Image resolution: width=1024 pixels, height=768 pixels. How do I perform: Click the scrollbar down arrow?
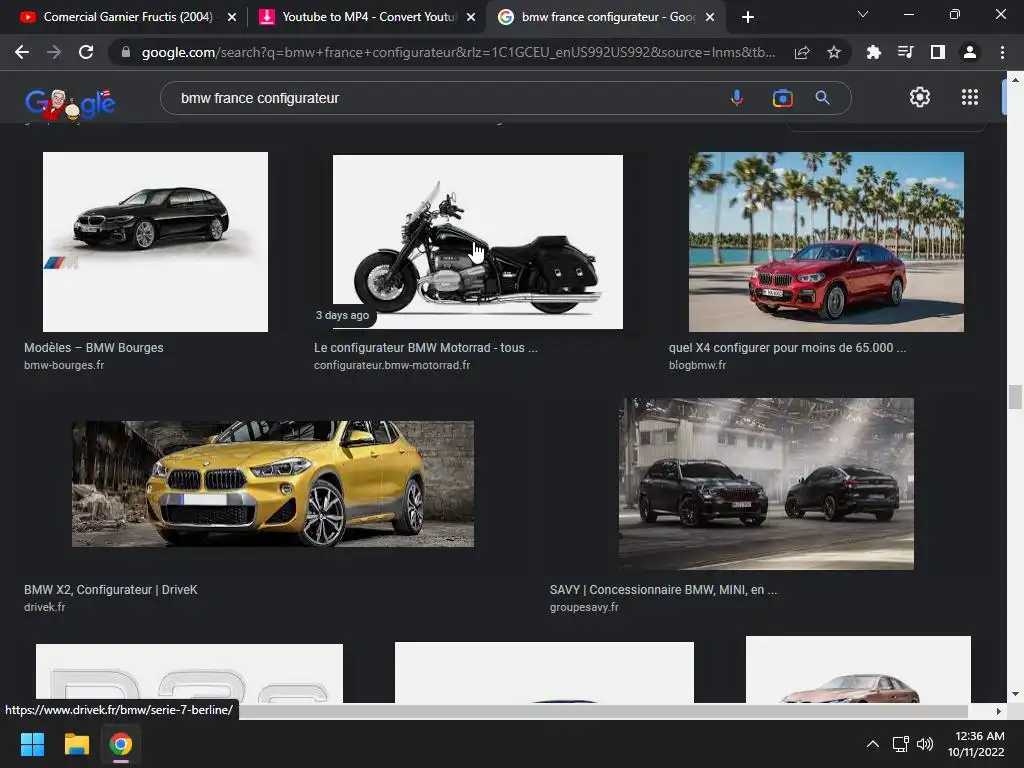(x=1014, y=694)
